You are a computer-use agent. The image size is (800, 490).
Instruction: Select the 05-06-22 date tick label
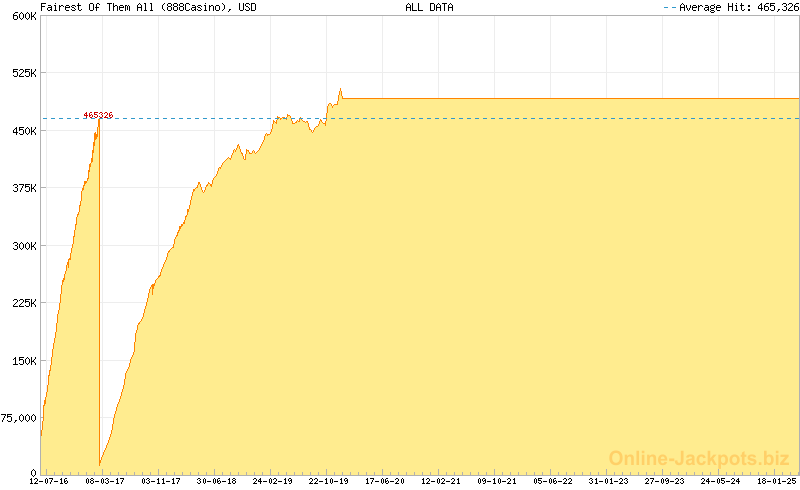pos(551,482)
